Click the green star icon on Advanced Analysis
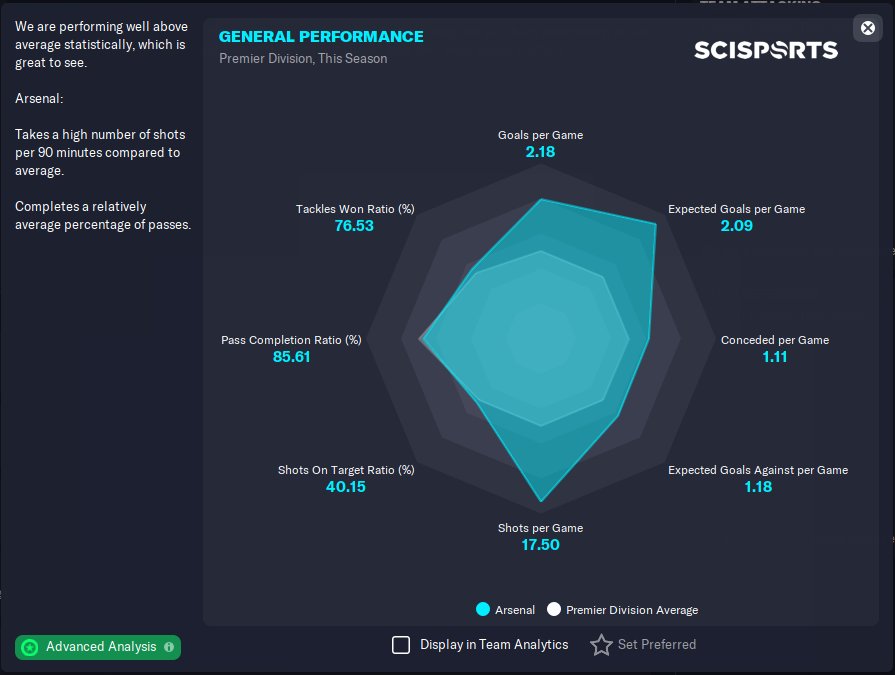The width and height of the screenshot is (895, 675). pos(30,647)
